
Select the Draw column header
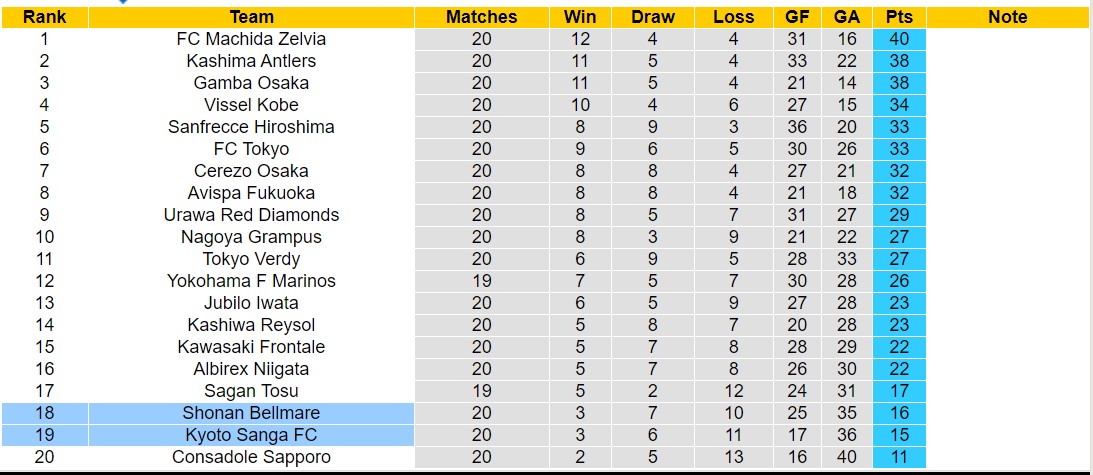tap(653, 17)
